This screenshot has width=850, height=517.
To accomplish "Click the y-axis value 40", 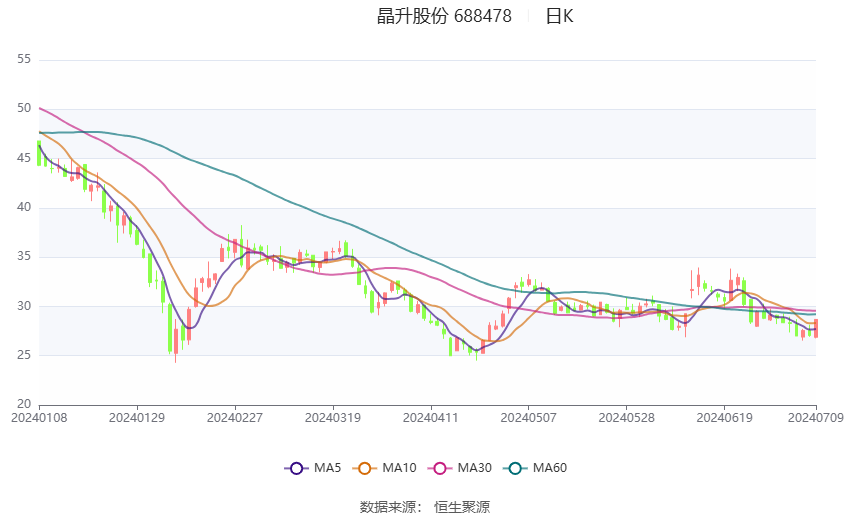I will pos(24,207).
